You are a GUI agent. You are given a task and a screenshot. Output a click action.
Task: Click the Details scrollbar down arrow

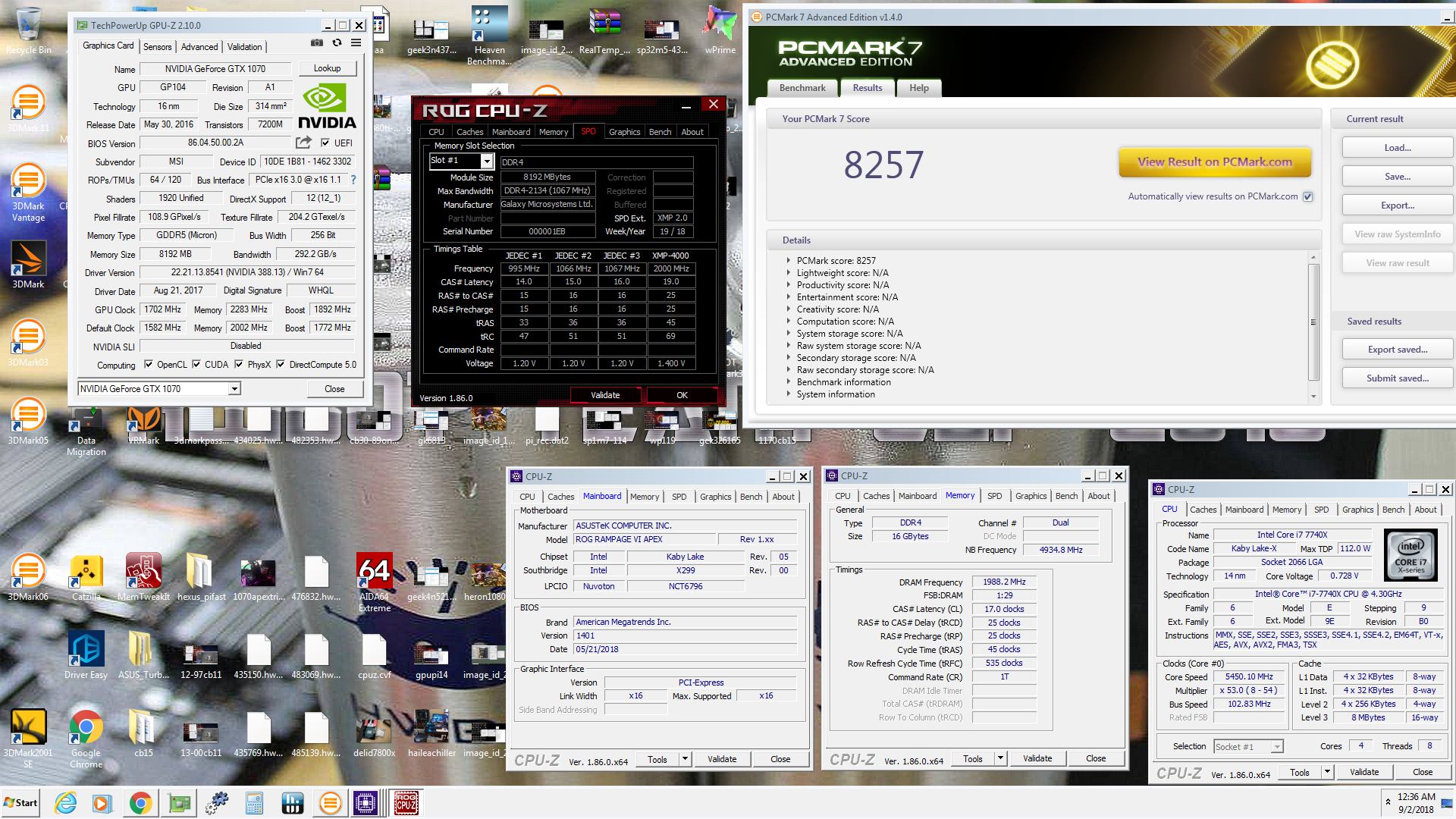tap(1313, 396)
